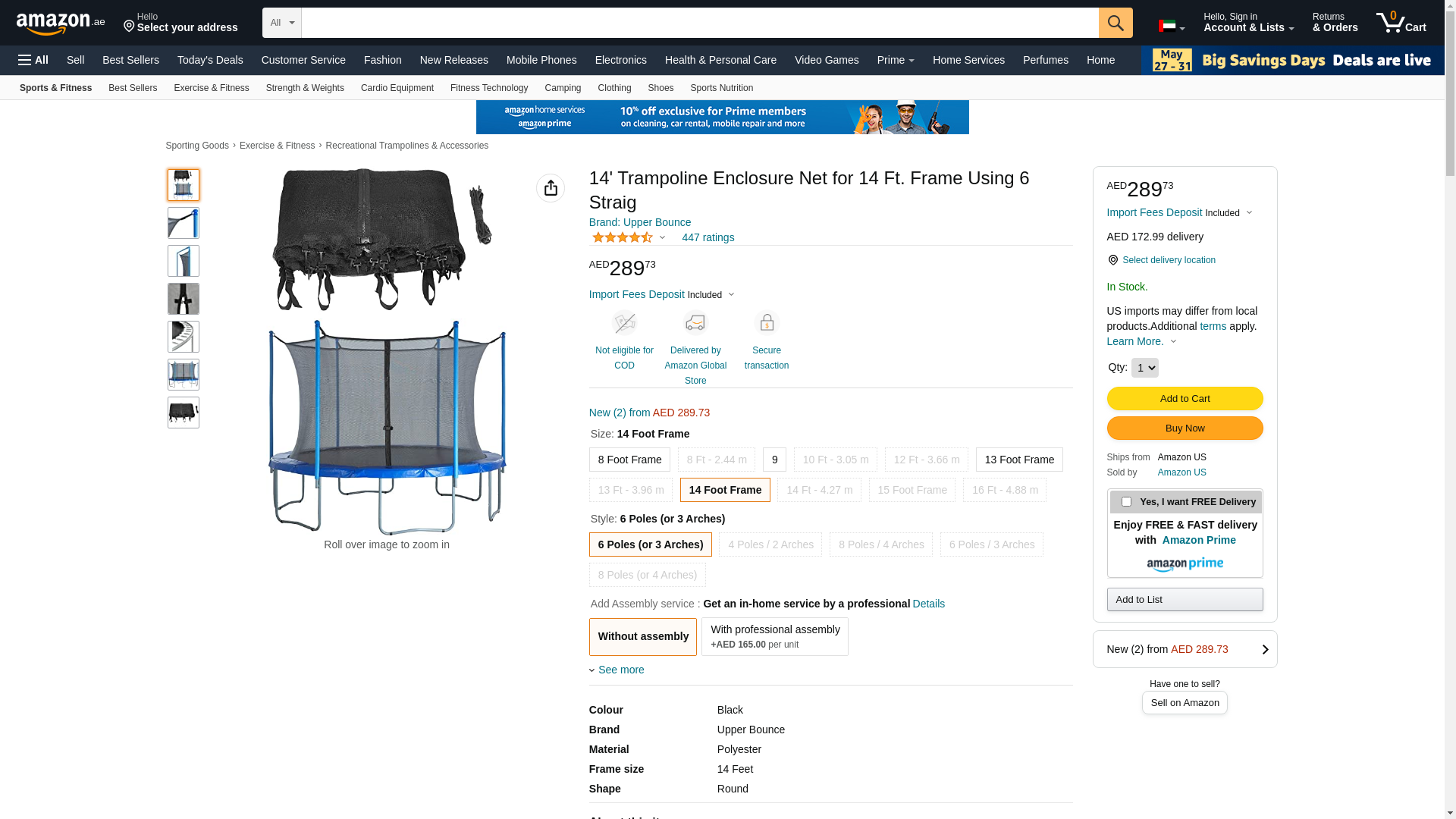Click the Secure transaction lock icon
The height and width of the screenshot is (819, 1456).
(x=767, y=323)
